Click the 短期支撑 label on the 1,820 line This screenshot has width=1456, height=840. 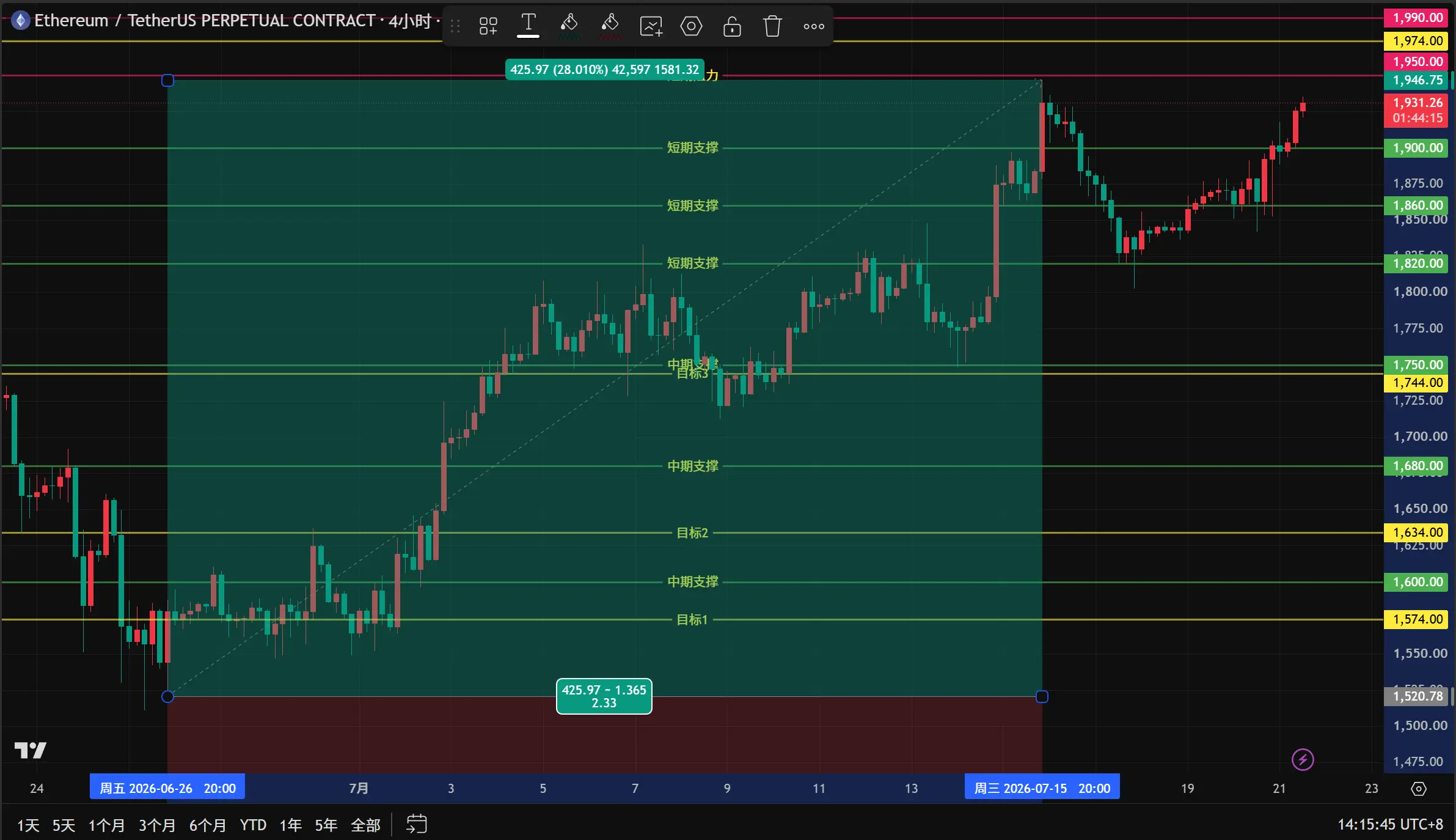click(692, 263)
